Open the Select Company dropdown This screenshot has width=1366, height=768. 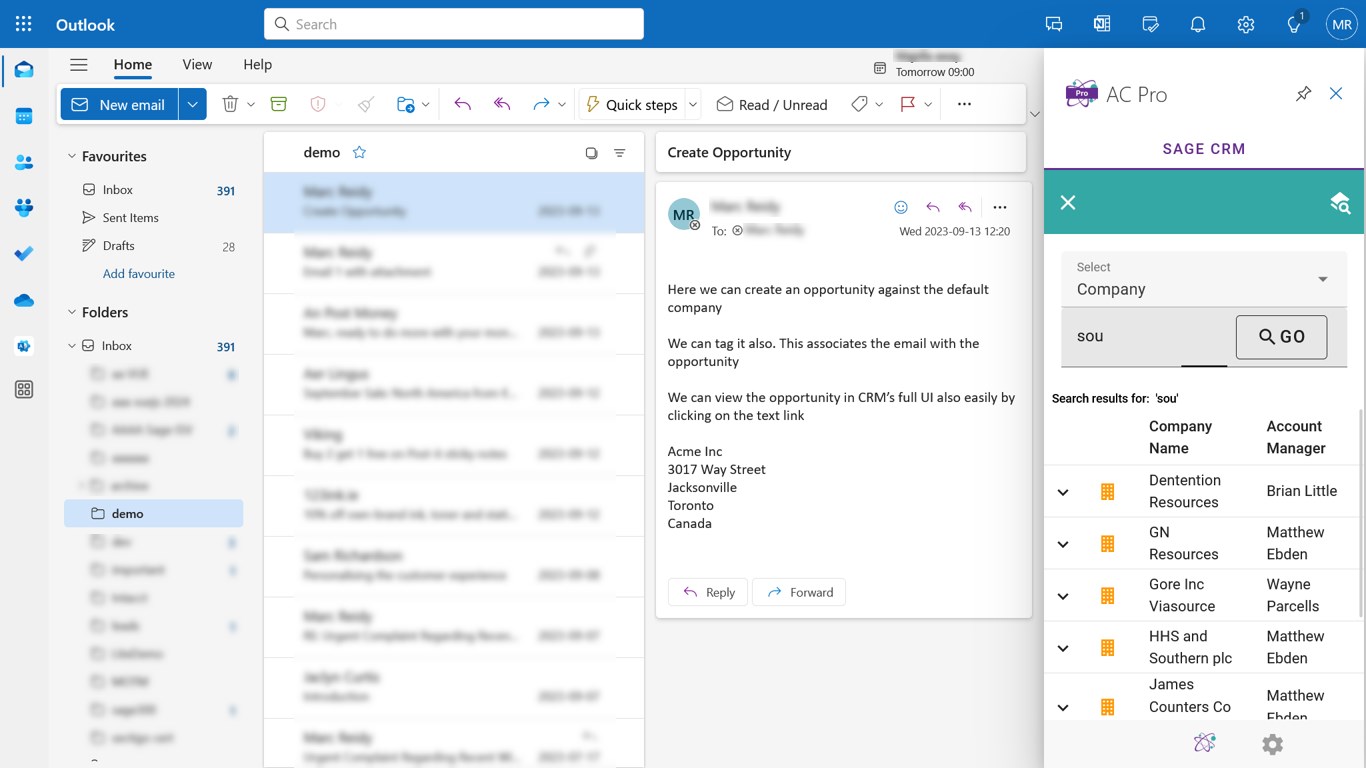tap(1204, 279)
